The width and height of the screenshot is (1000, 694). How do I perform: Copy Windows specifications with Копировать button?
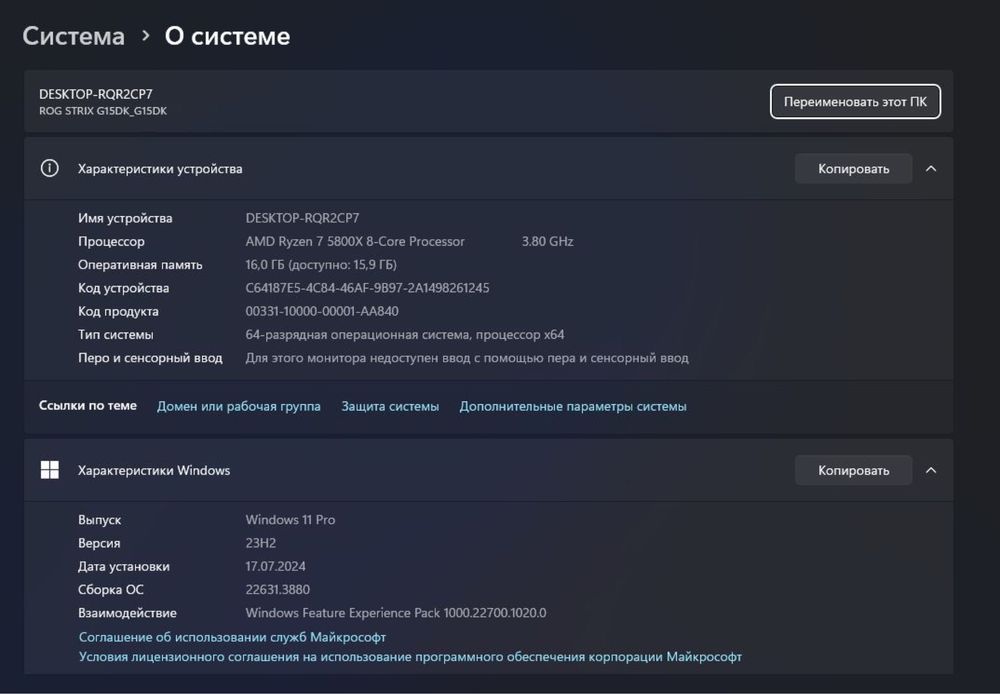point(853,470)
